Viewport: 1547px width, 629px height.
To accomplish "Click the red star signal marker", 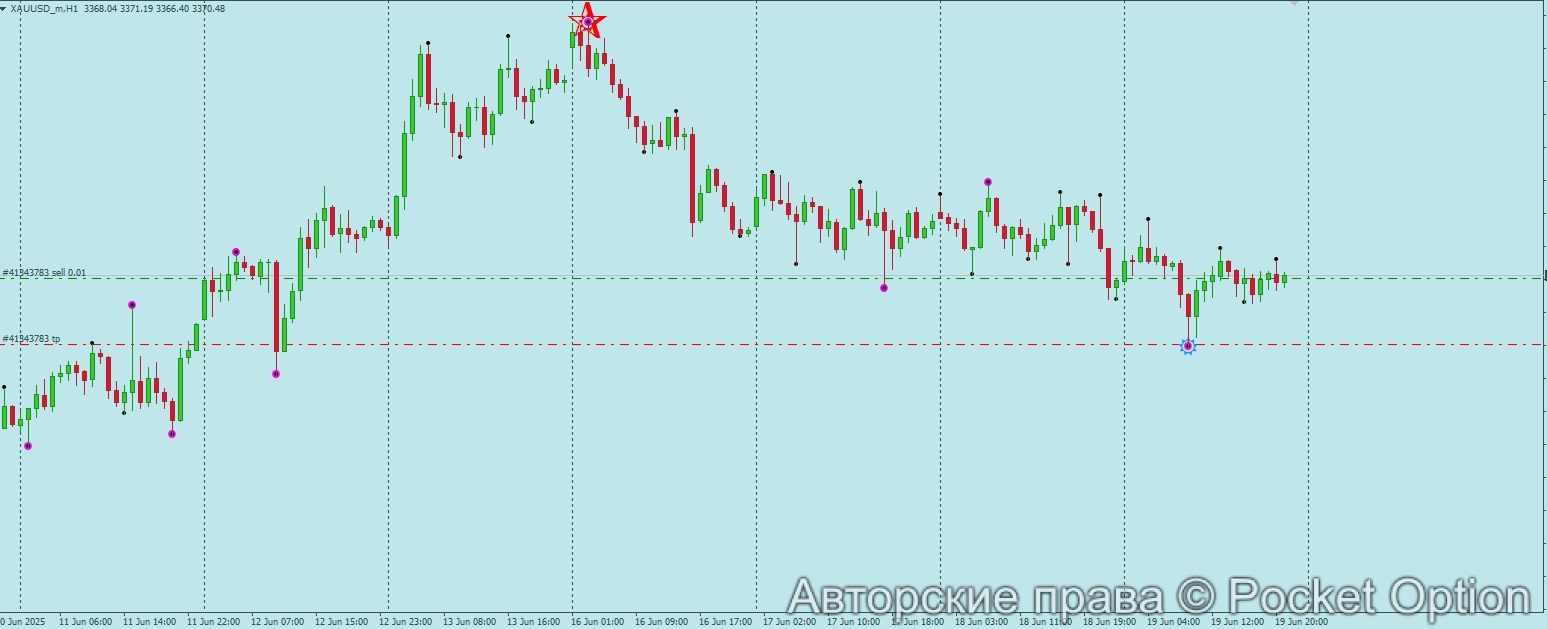I will [587, 21].
